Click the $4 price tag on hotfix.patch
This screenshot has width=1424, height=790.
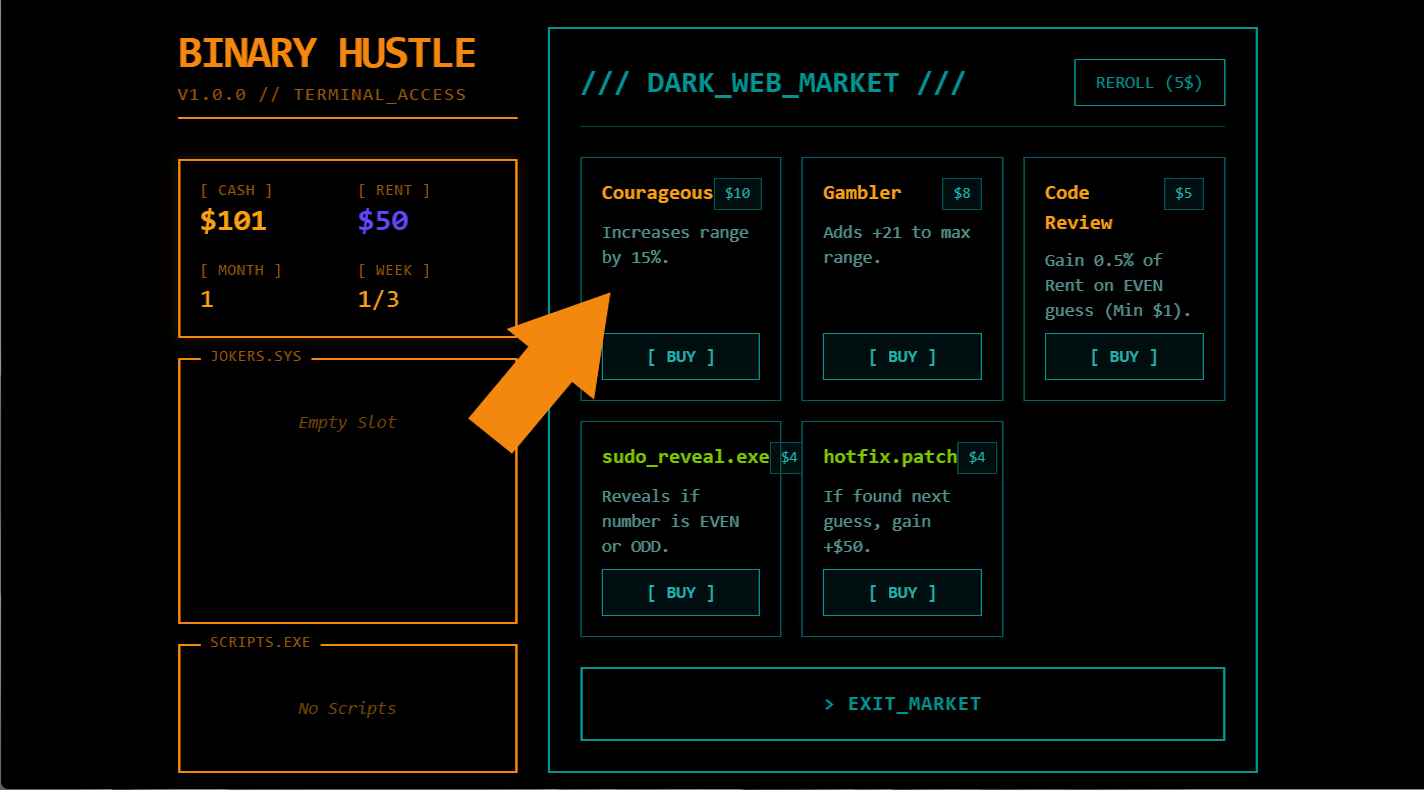976,458
